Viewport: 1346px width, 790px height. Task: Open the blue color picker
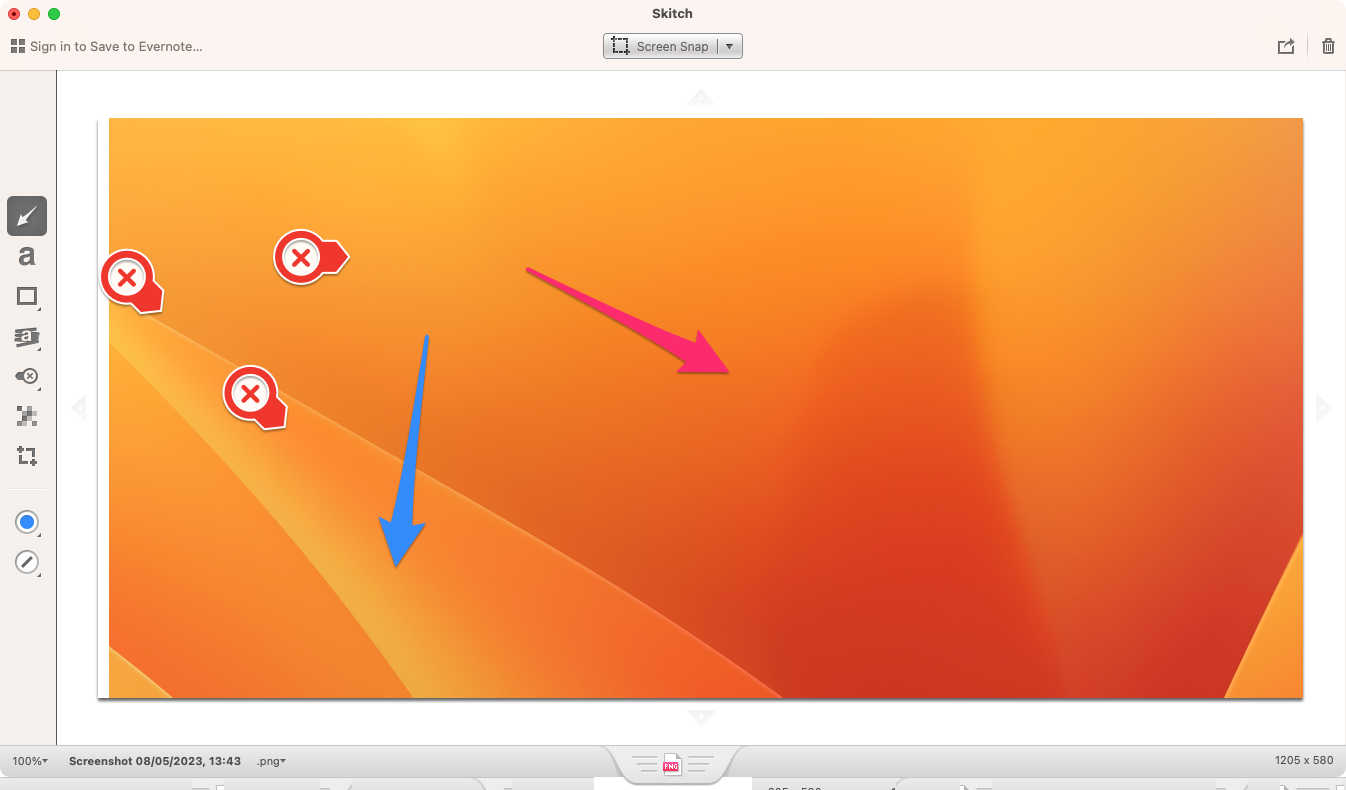(27, 522)
